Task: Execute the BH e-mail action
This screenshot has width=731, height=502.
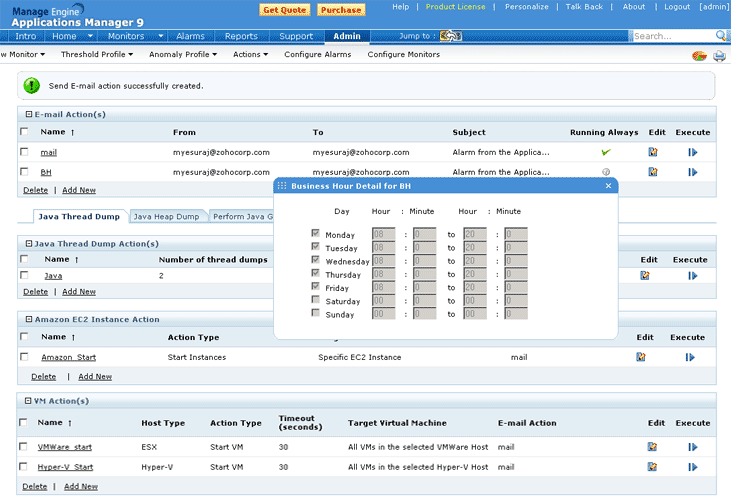Action: 692,172
